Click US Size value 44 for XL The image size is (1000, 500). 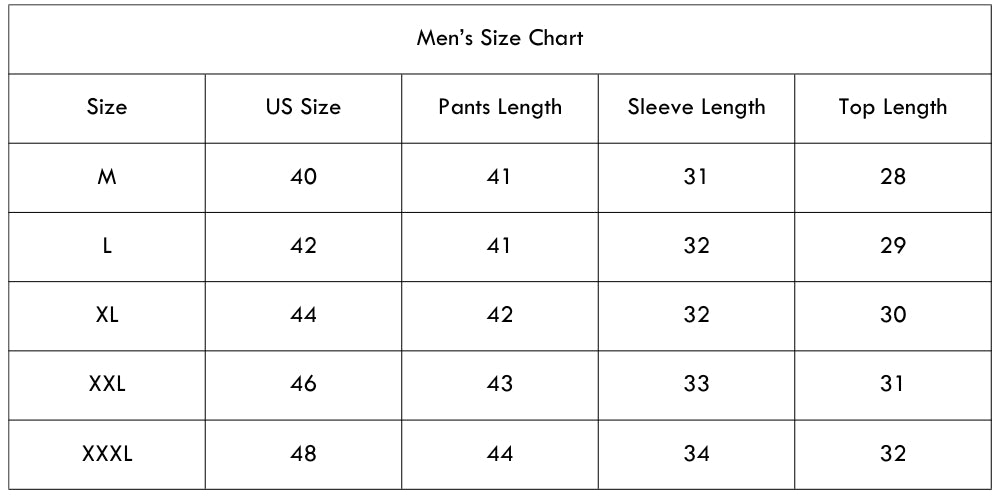click(x=303, y=315)
